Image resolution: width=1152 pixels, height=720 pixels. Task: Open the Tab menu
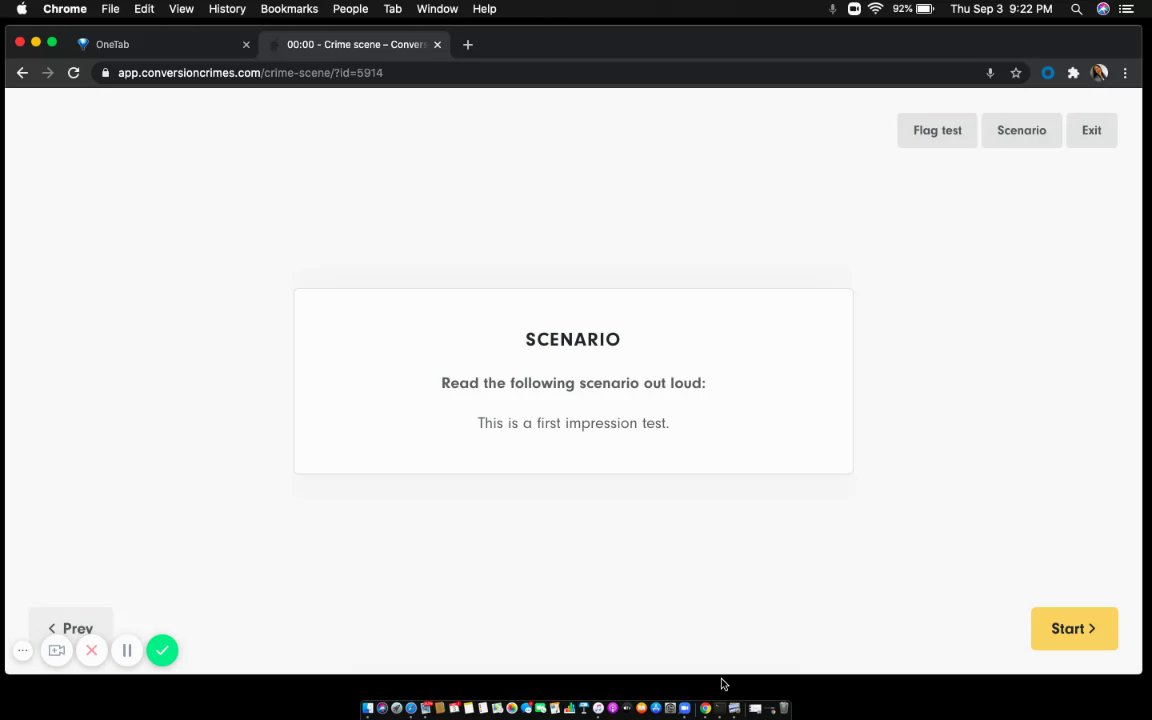click(x=392, y=9)
